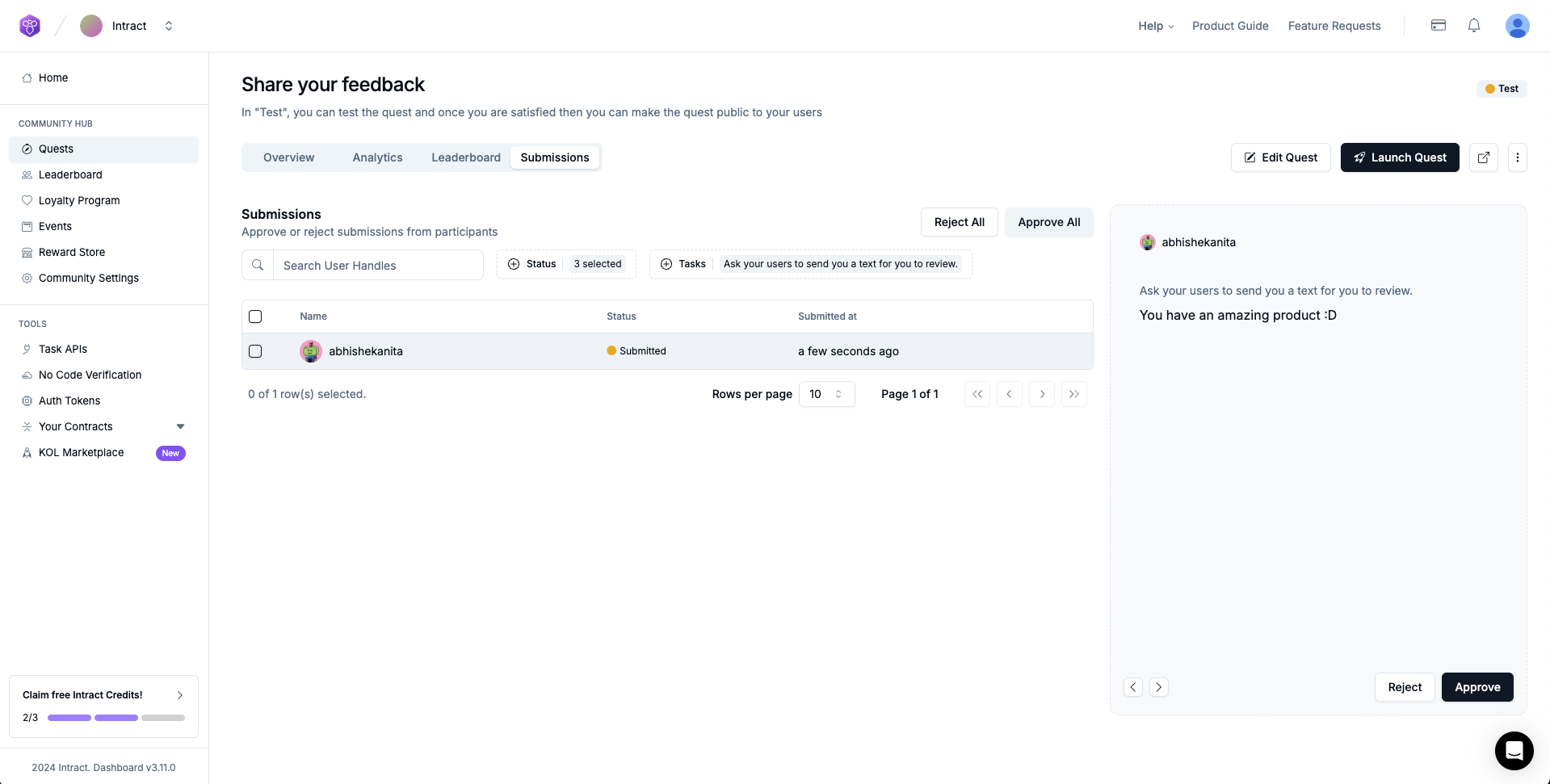Click the Search User Handles field

click(377, 266)
